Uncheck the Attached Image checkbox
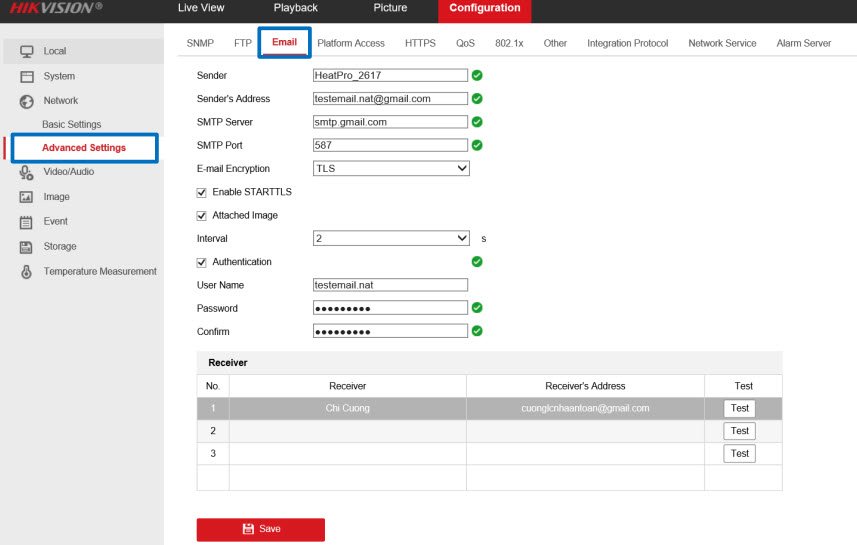857x545 pixels. [202, 216]
